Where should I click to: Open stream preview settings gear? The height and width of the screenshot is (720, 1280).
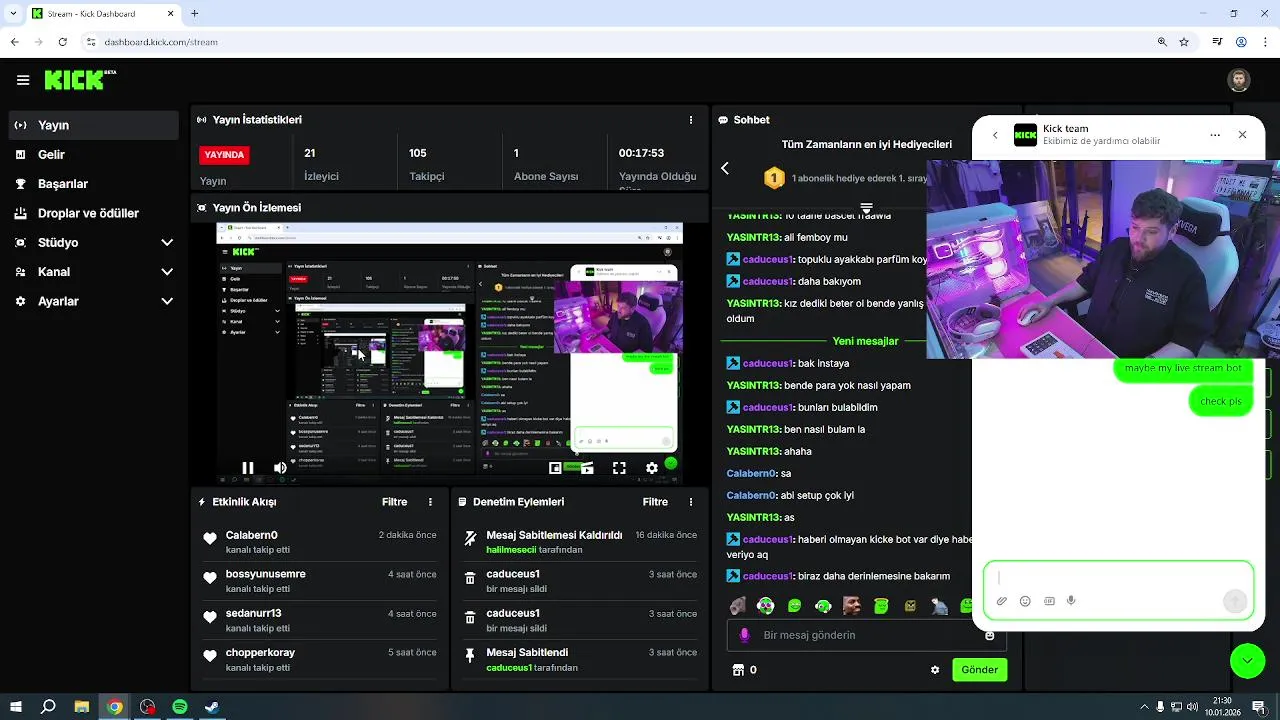point(652,468)
